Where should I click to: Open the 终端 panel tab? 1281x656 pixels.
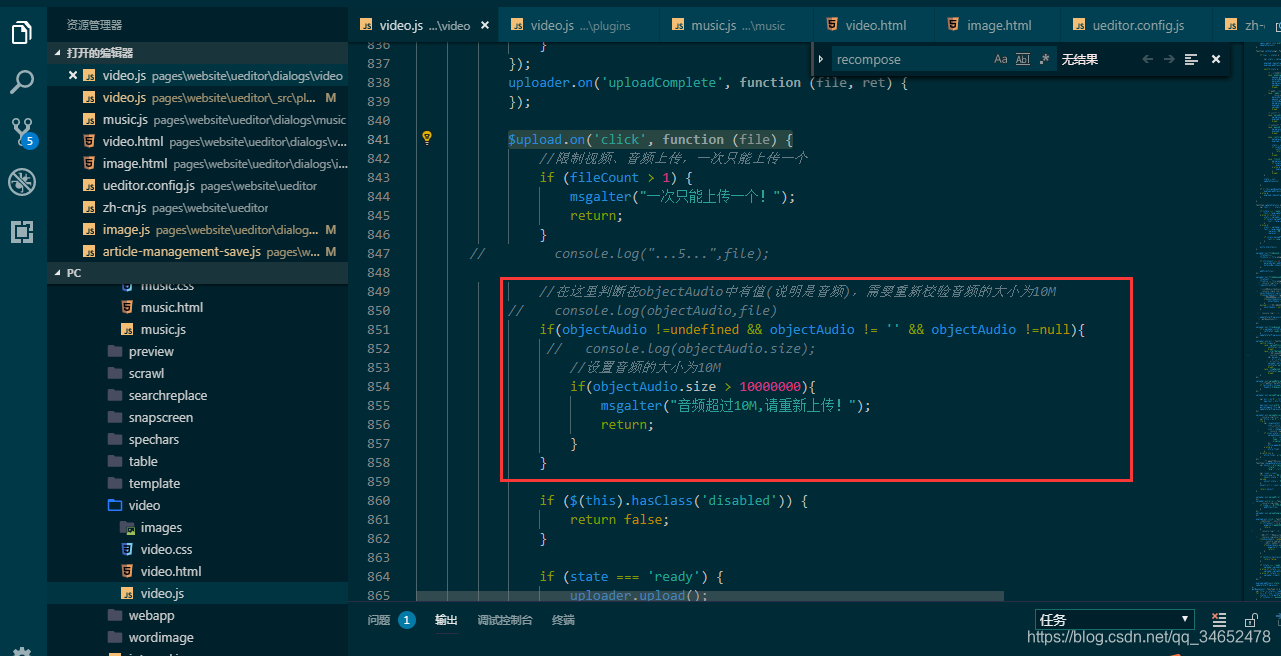563,620
